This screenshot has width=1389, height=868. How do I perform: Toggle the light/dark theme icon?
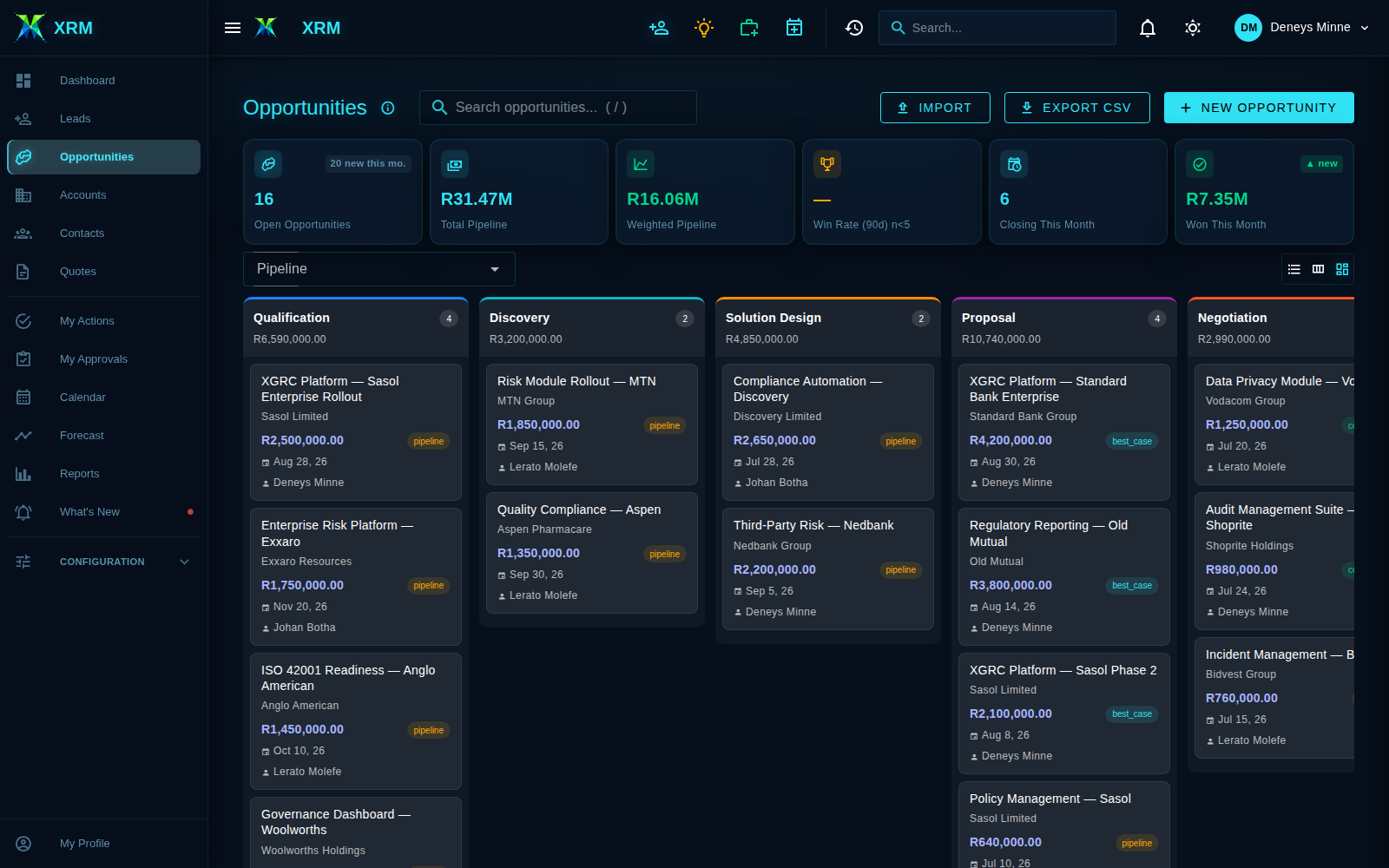(1193, 28)
